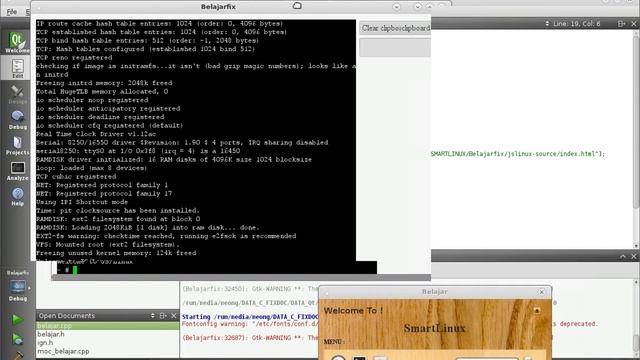The image size is (640, 360).
Task: Open the File menu
Action: coord(12,12)
